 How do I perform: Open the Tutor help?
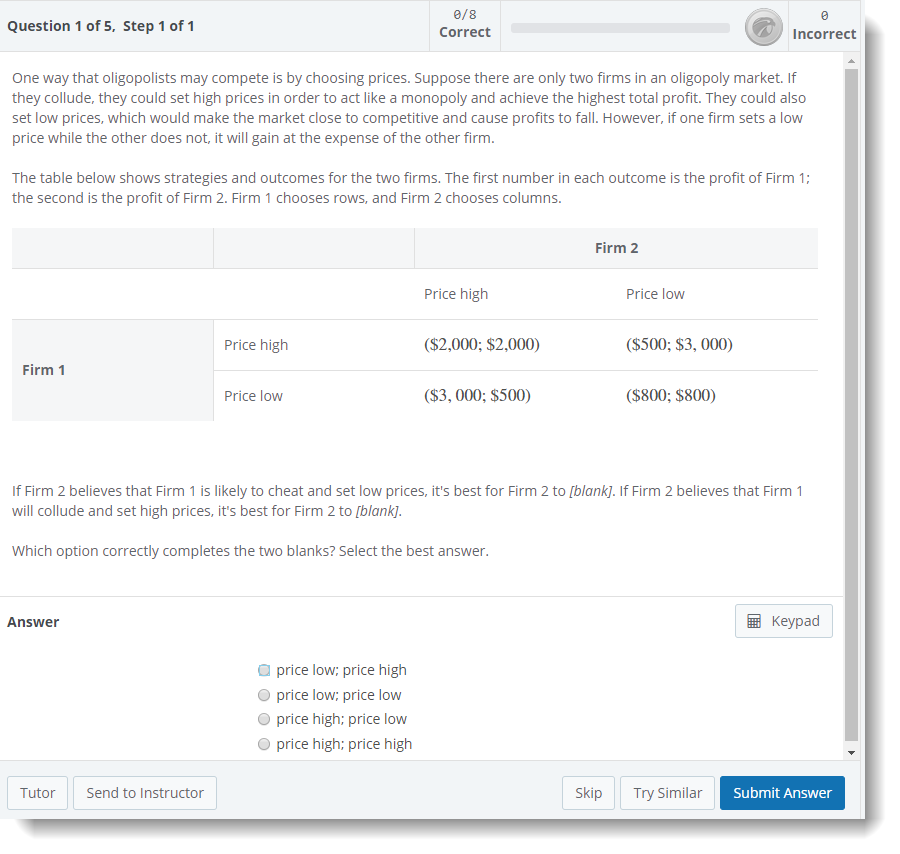(x=38, y=793)
